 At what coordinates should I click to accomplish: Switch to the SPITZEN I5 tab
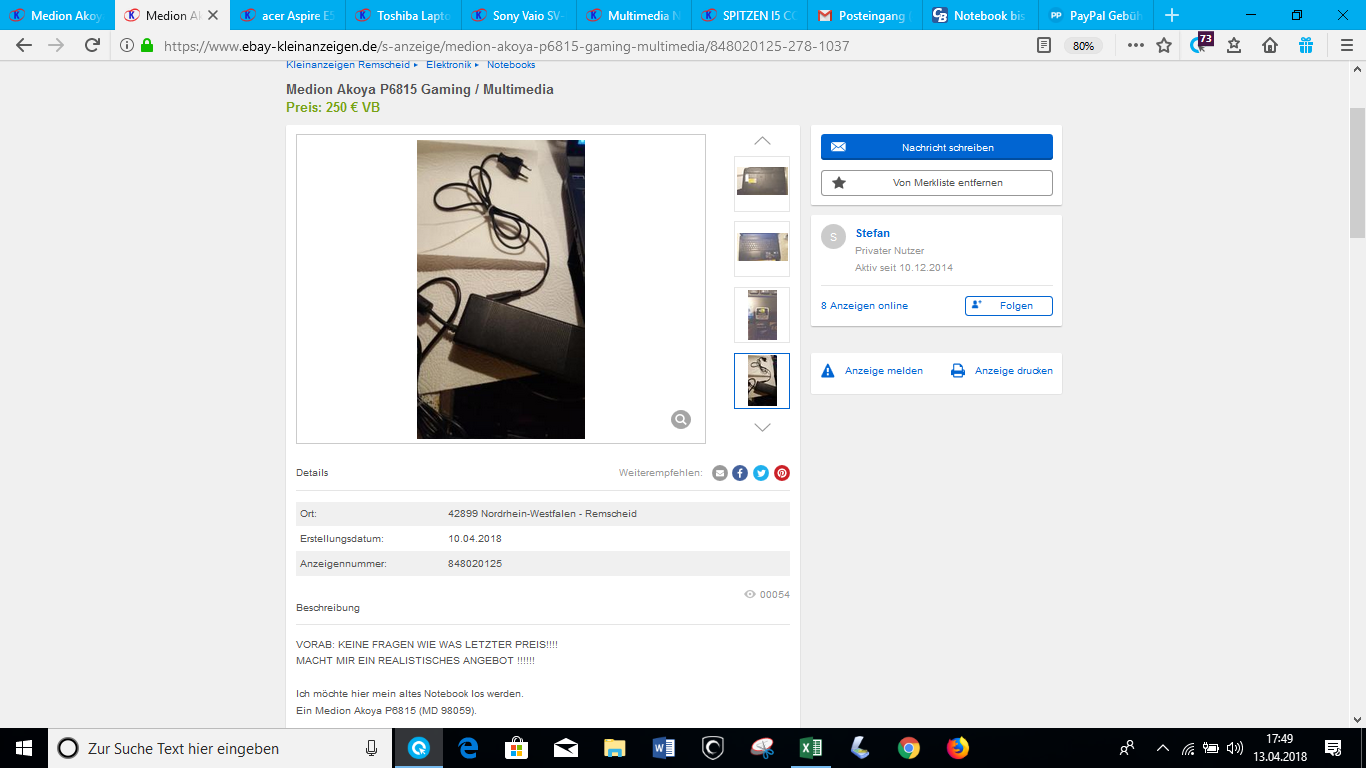pos(749,15)
